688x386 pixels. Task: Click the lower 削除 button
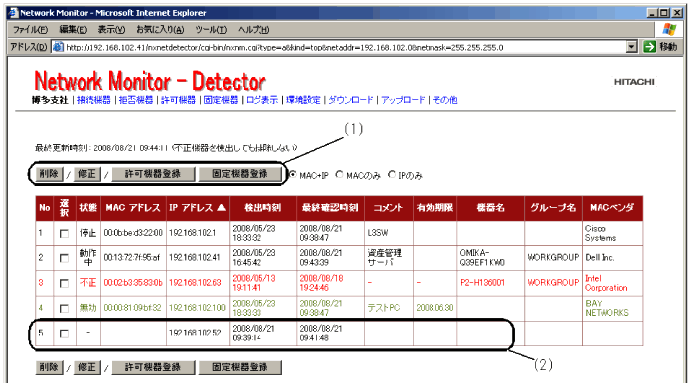(49, 367)
